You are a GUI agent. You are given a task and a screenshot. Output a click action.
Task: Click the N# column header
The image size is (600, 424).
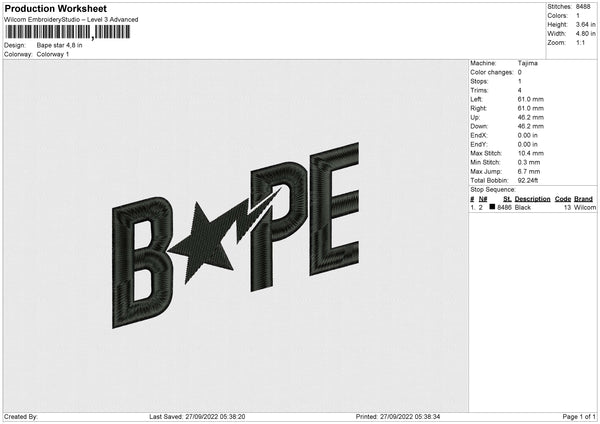click(483, 199)
